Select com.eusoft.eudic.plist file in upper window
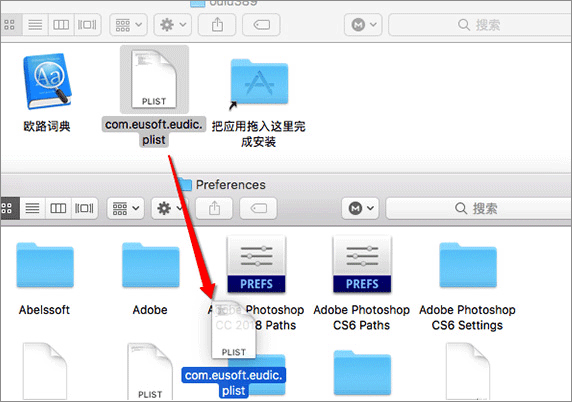The height and width of the screenshot is (402, 572). click(154, 80)
